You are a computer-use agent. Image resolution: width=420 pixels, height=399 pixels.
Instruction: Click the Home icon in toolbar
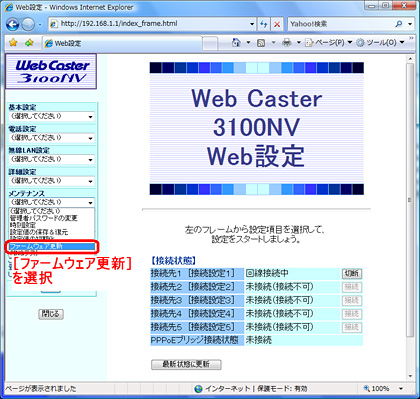click(236, 42)
